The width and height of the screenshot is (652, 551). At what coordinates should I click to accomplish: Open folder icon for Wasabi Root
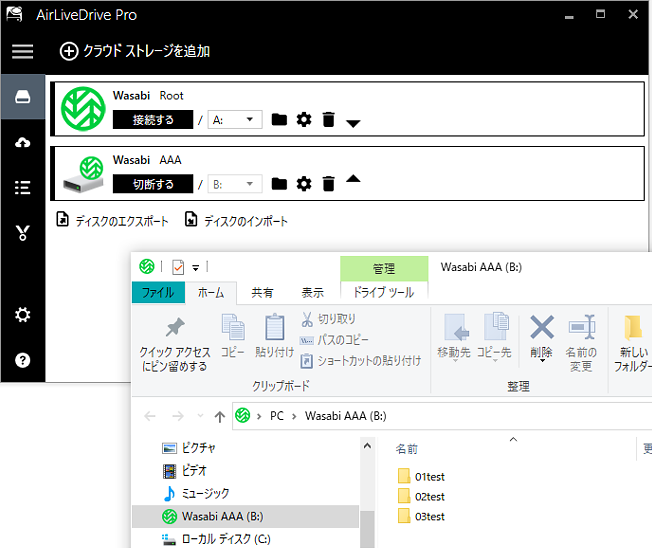pos(279,120)
